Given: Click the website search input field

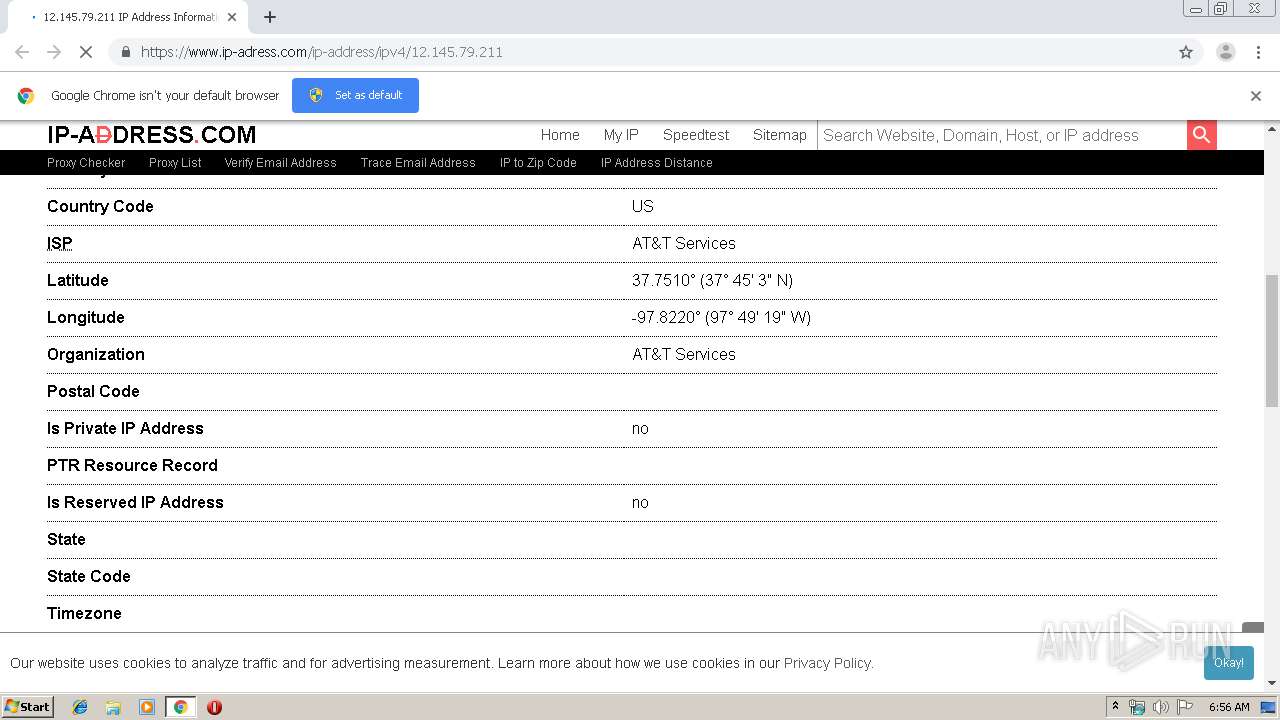Looking at the screenshot, I should (x=1002, y=135).
